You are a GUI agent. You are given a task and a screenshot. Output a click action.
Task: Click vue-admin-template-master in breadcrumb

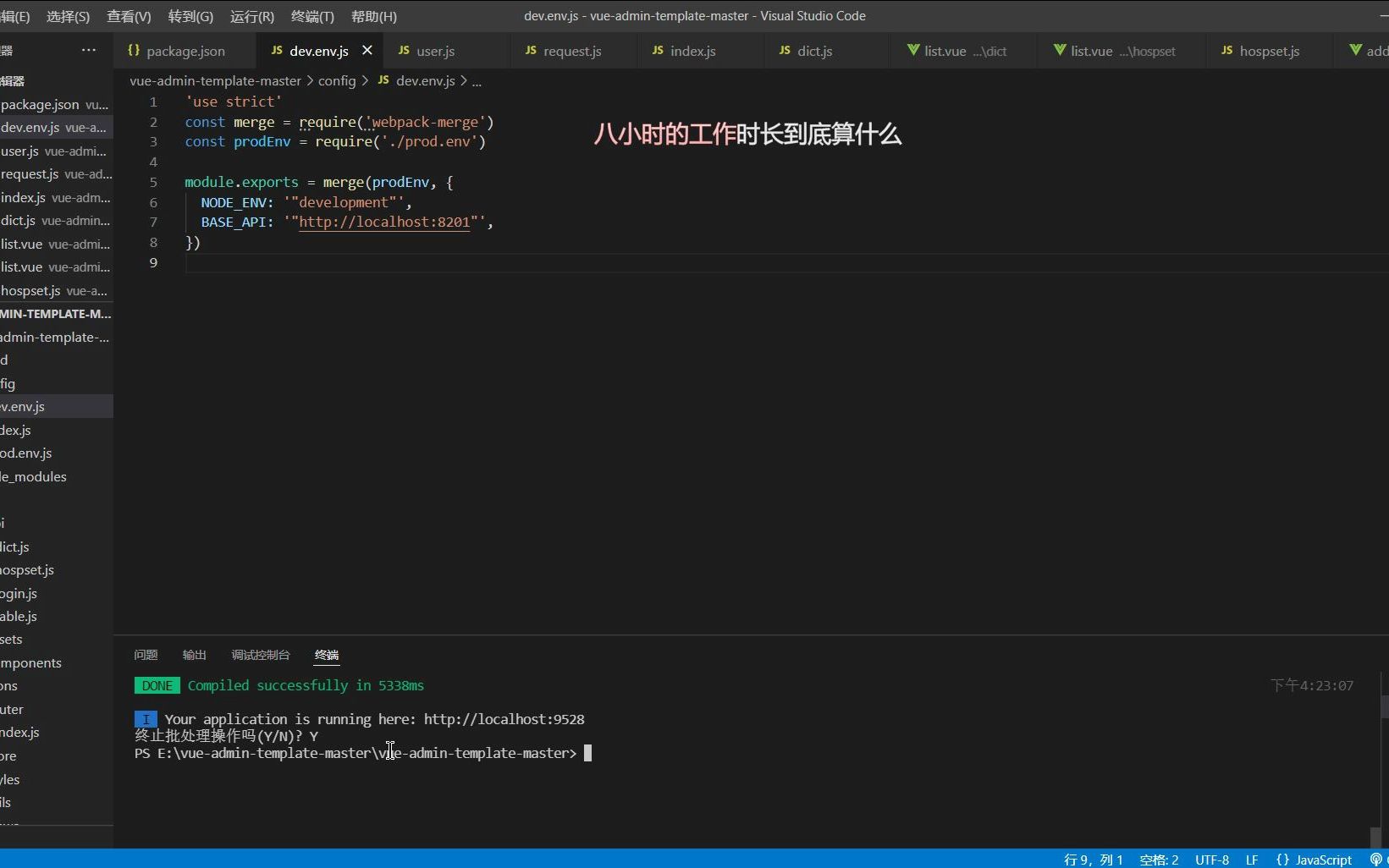pyautogui.click(x=215, y=81)
